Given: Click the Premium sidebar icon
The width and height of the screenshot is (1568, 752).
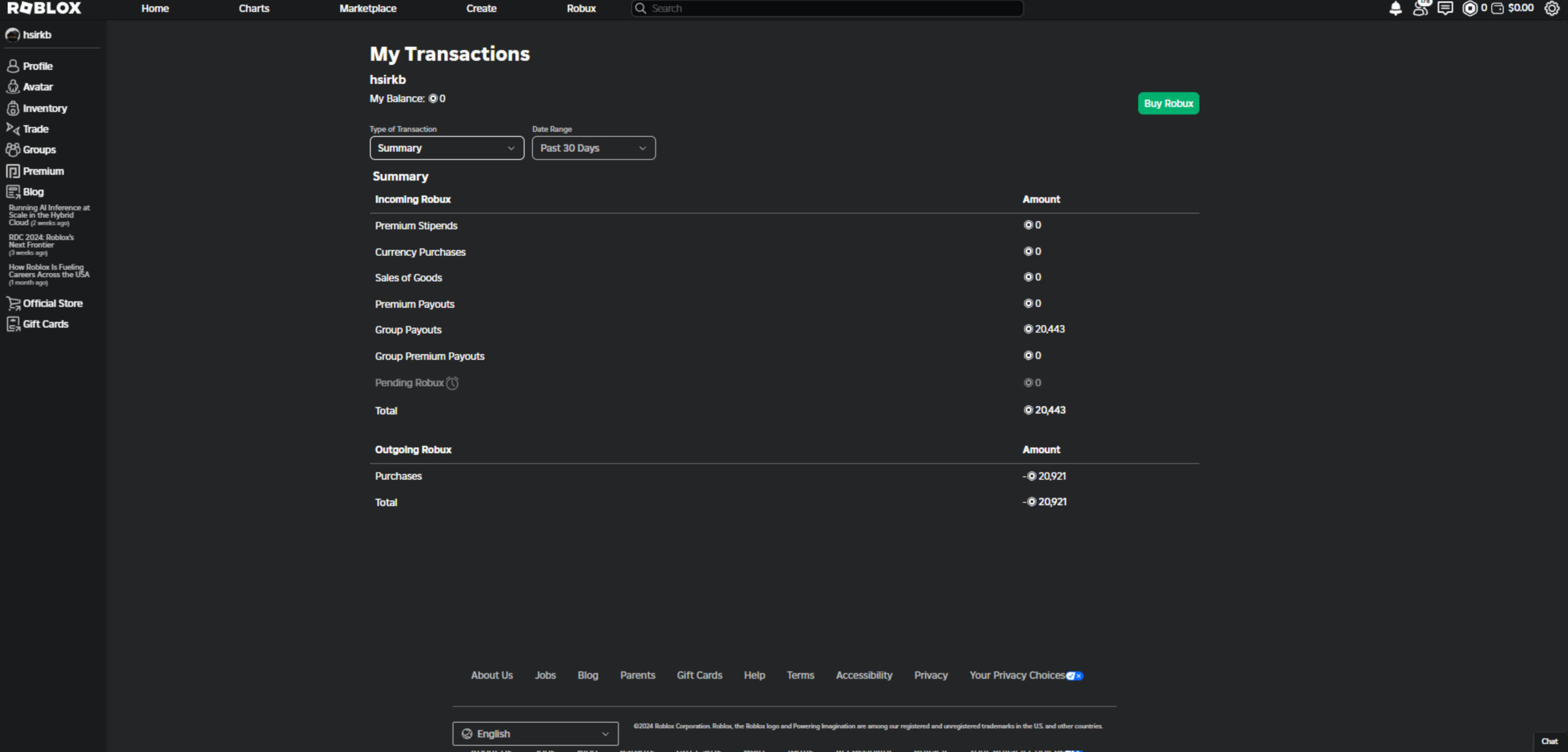Looking at the screenshot, I should (x=13, y=171).
